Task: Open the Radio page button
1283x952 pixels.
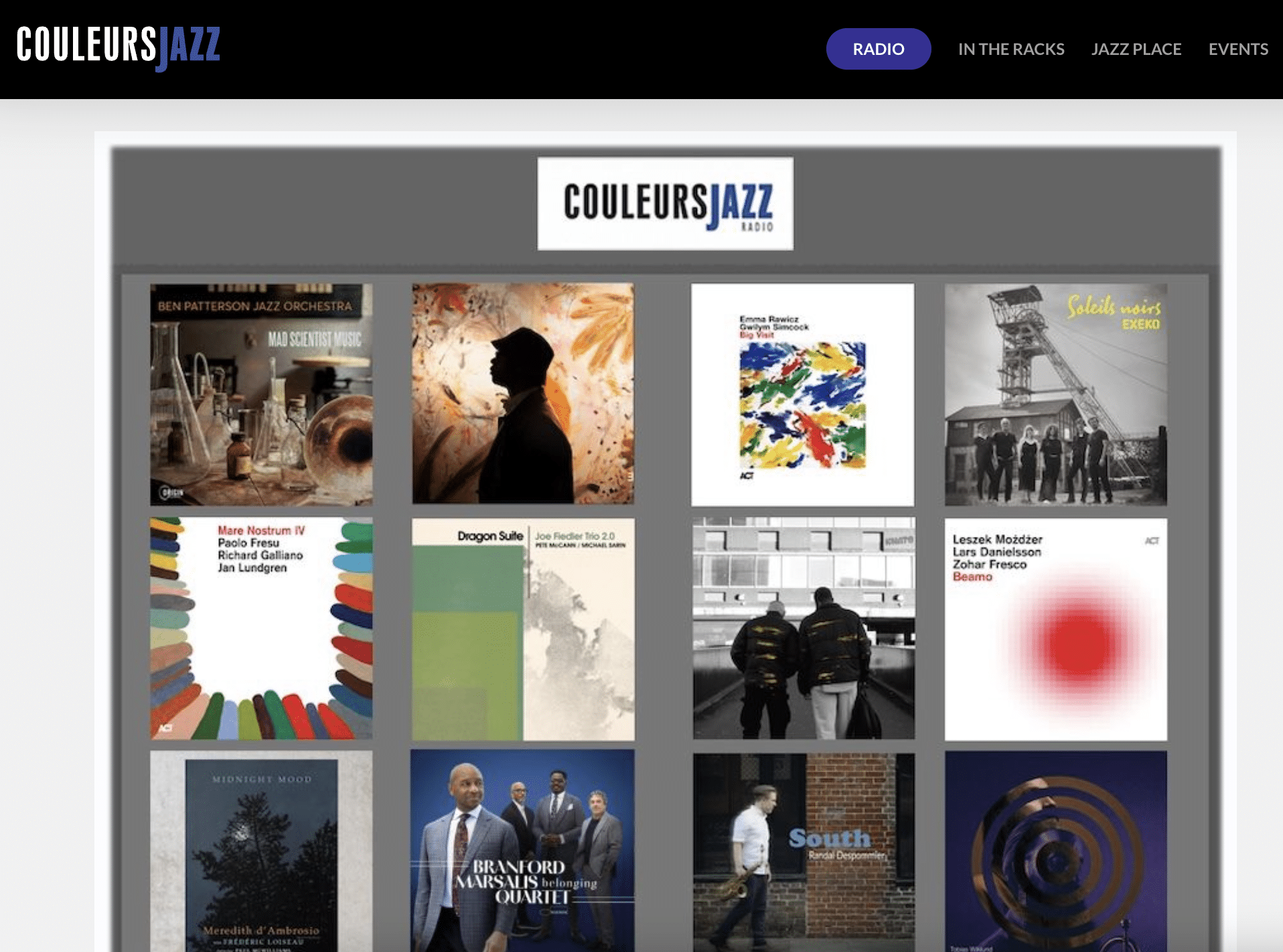Action: (878, 49)
